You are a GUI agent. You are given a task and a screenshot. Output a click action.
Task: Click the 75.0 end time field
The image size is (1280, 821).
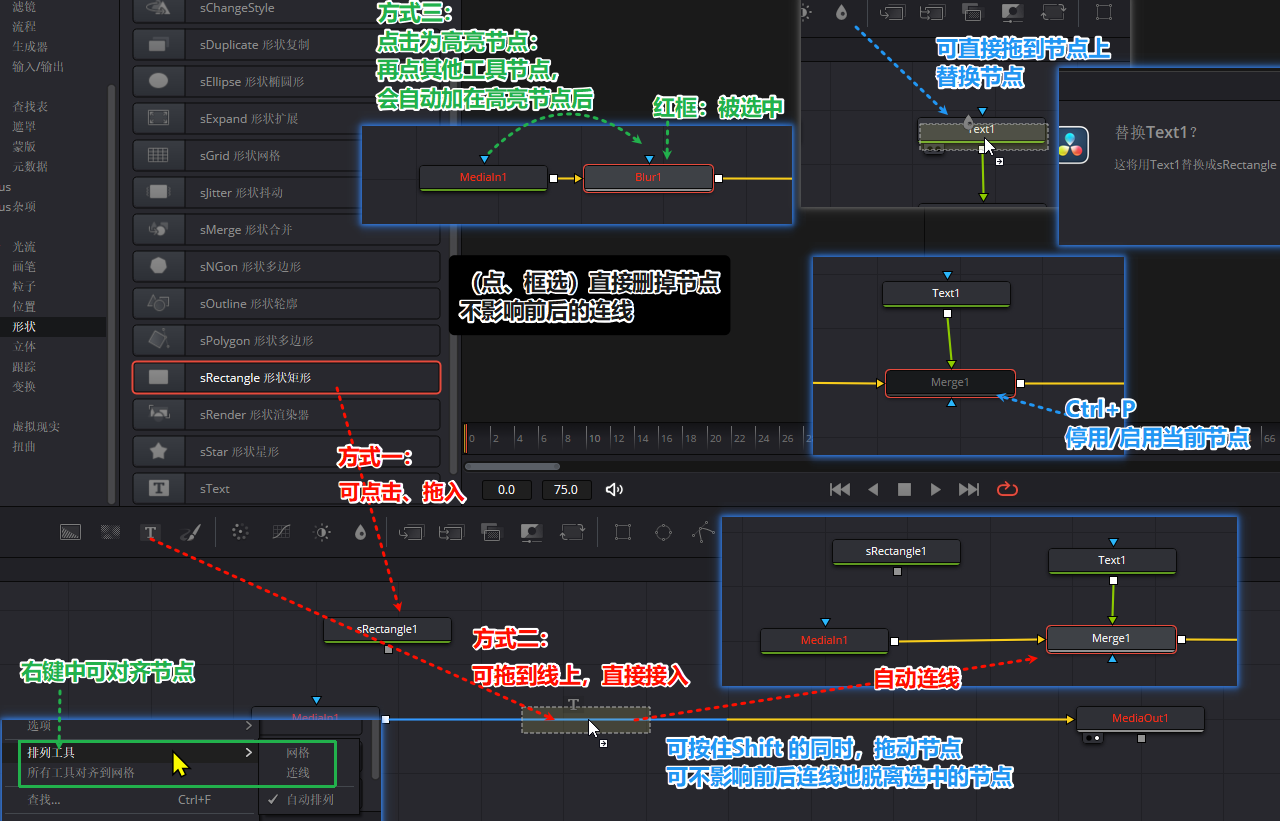pyautogui.click(x=566, y=490)
